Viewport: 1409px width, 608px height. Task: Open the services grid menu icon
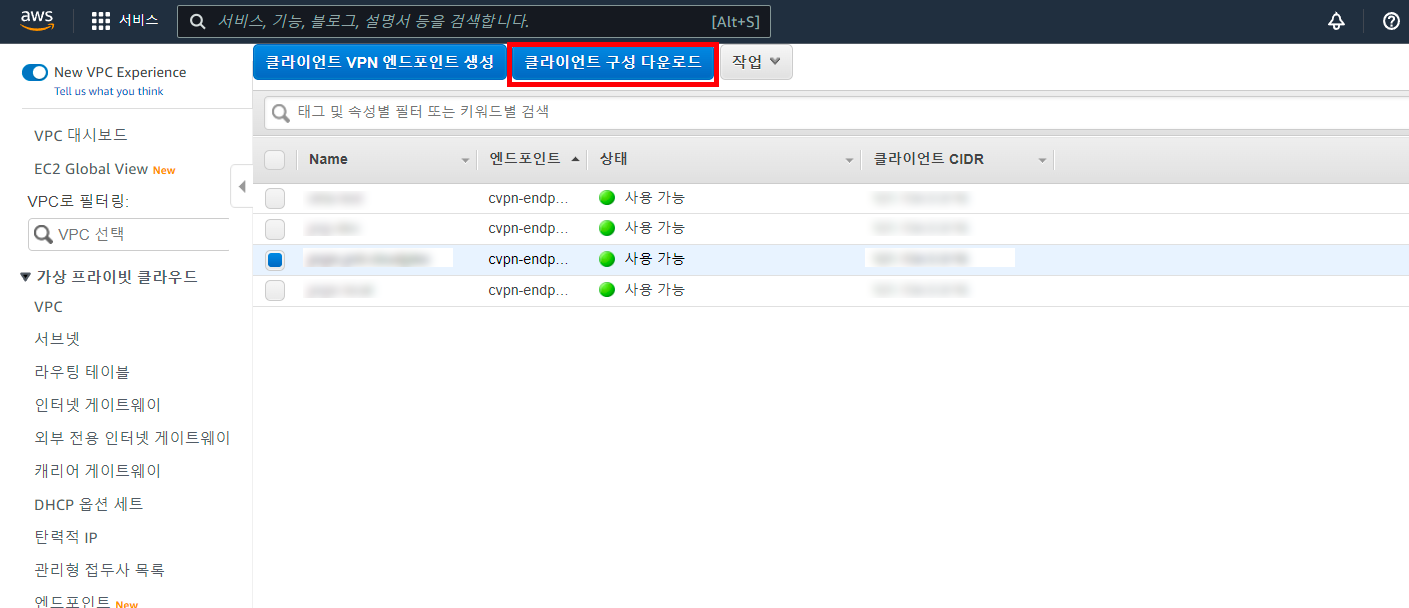click(x=101, y=21)
